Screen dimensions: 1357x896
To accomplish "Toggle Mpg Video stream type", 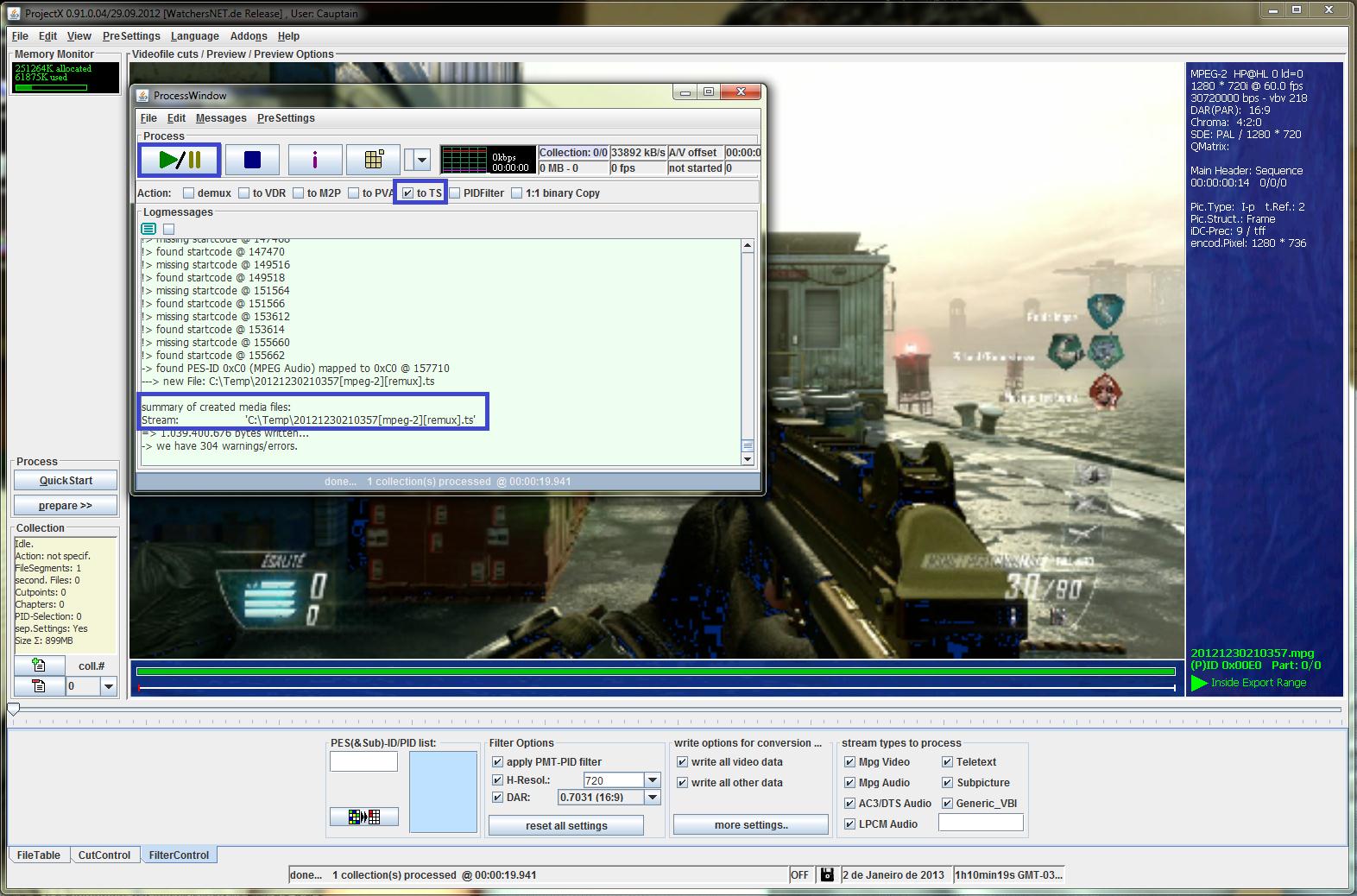I will coord(849,762).
